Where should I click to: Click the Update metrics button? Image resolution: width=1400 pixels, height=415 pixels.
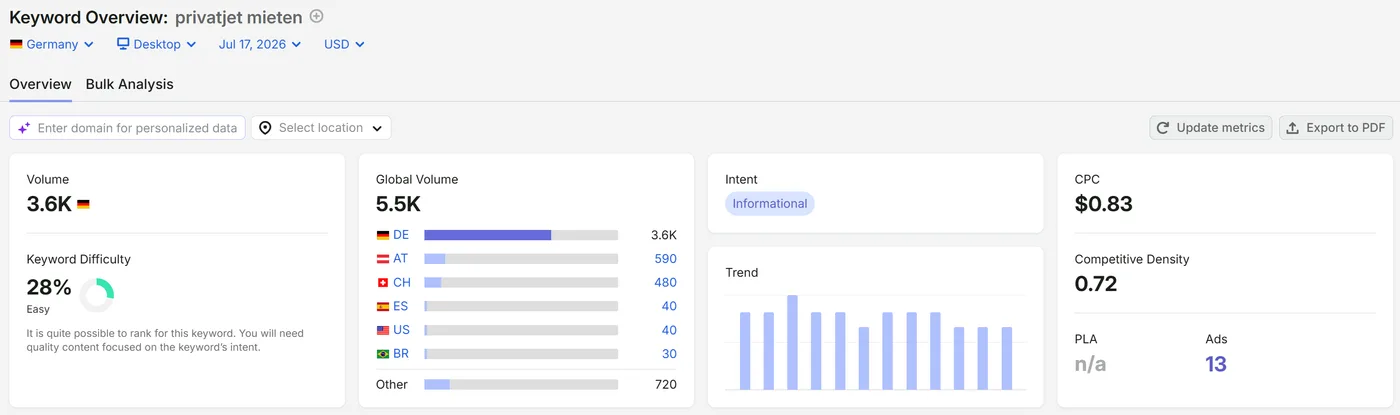[1211, 128]
